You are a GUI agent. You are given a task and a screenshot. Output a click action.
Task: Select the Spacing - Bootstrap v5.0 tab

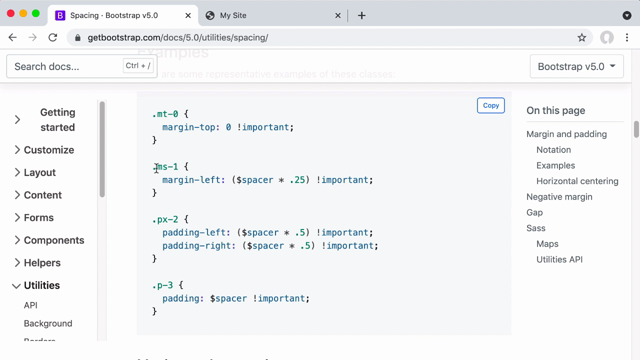122,16
